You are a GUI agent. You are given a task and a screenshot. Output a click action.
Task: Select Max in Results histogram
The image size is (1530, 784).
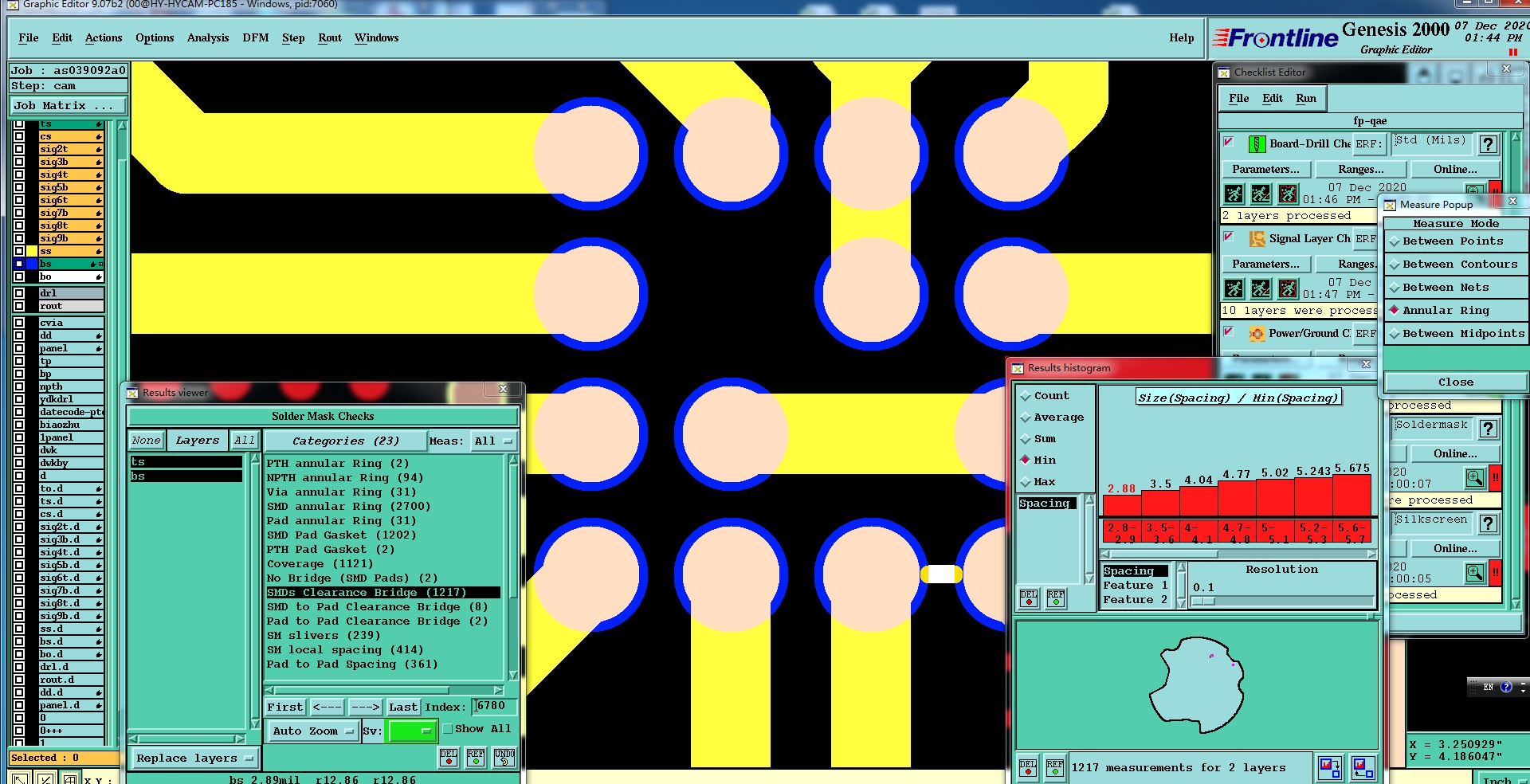point(1038,482)
